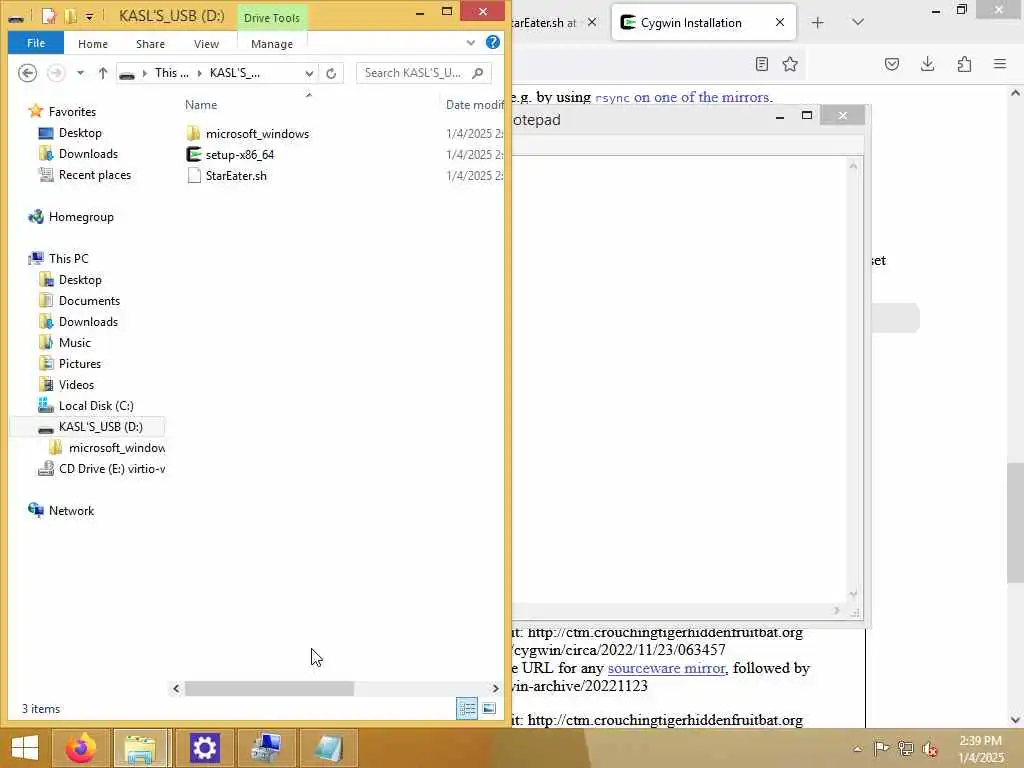Expand the Explorer ribbon chevron
The image size is (1024, 768).
pyautogui.click(x=471, y=43)
